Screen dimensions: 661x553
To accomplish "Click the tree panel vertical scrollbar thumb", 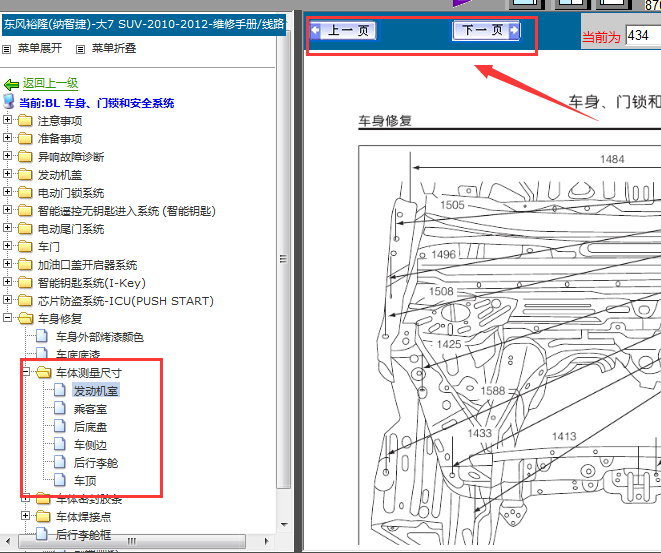I will [284, 258].
